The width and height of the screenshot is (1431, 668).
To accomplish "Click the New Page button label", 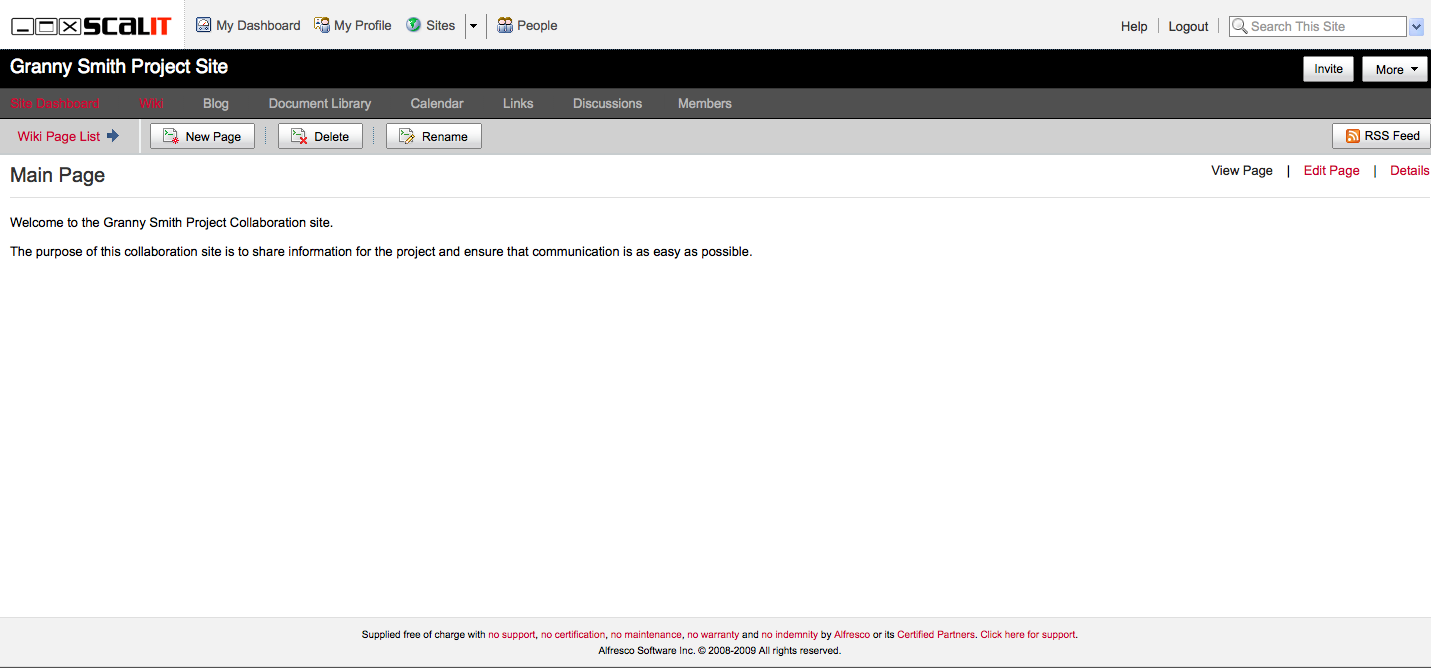I will point(213,137).
